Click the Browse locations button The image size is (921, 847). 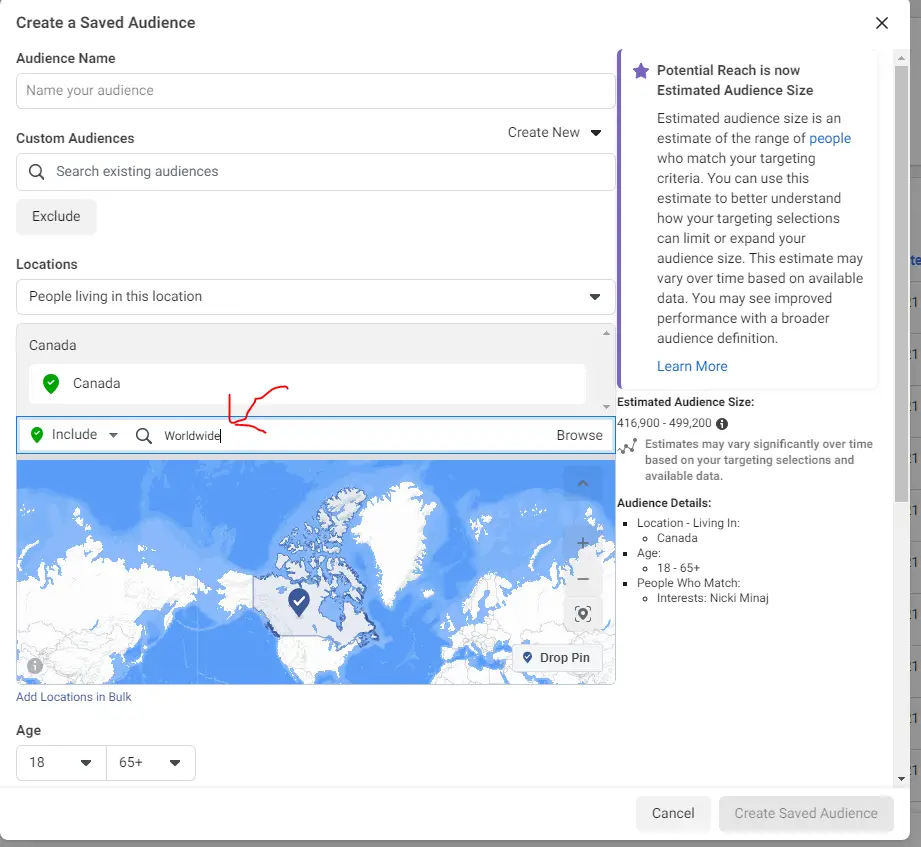click(579, 435)
